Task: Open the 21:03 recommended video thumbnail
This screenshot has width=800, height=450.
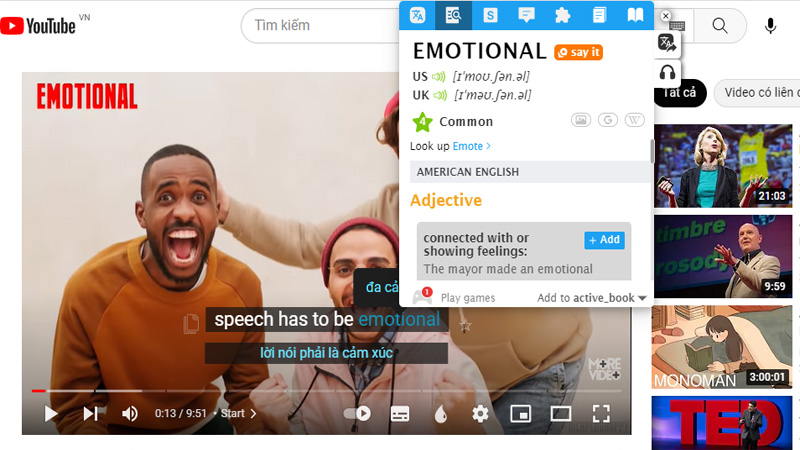Action: 723,165
